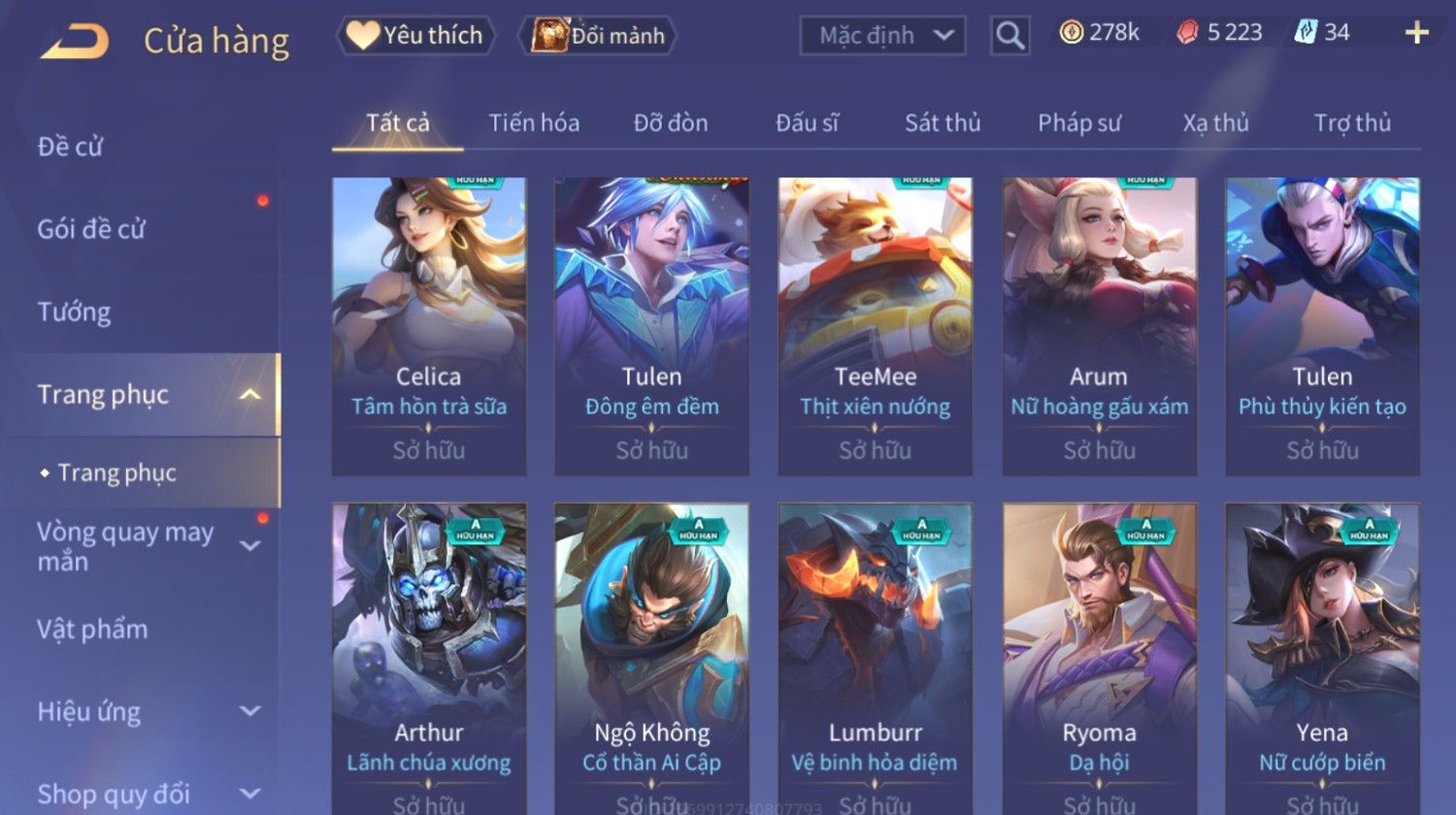The height and width of the screenshot is (815, 1456).
Task: Tap the plus icon to add currency
Action: (x=1416, y=33)
